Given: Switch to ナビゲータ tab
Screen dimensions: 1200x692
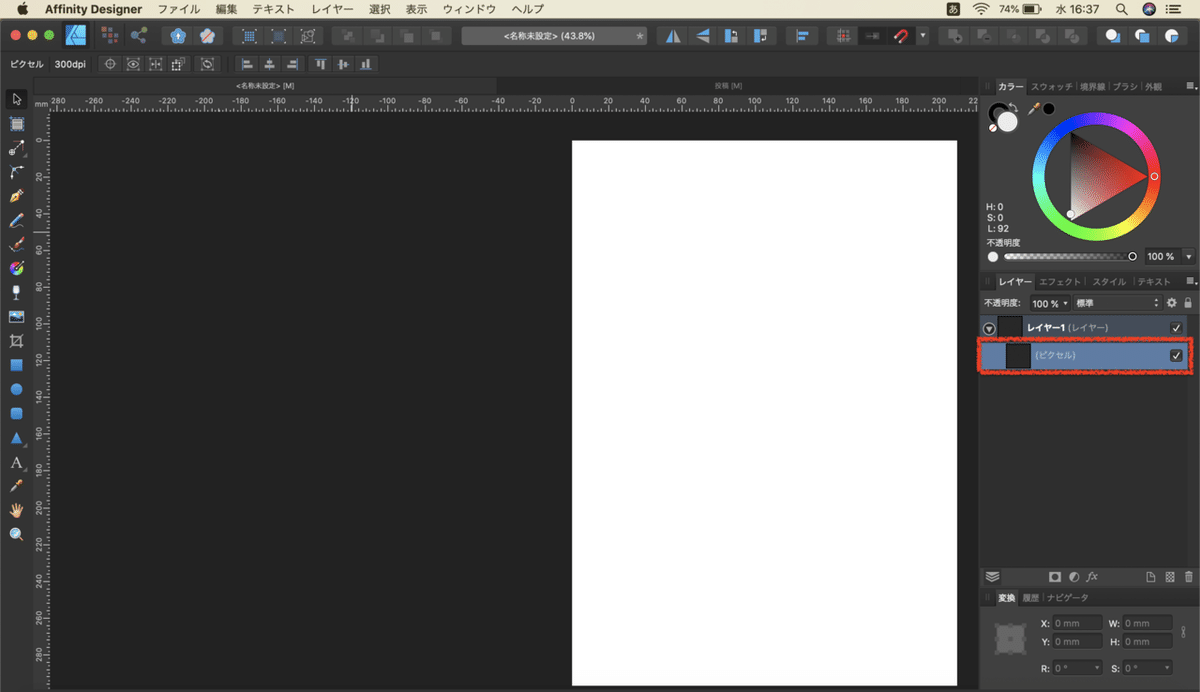Looking at the screenshot, I should (x=1066, y=598).
